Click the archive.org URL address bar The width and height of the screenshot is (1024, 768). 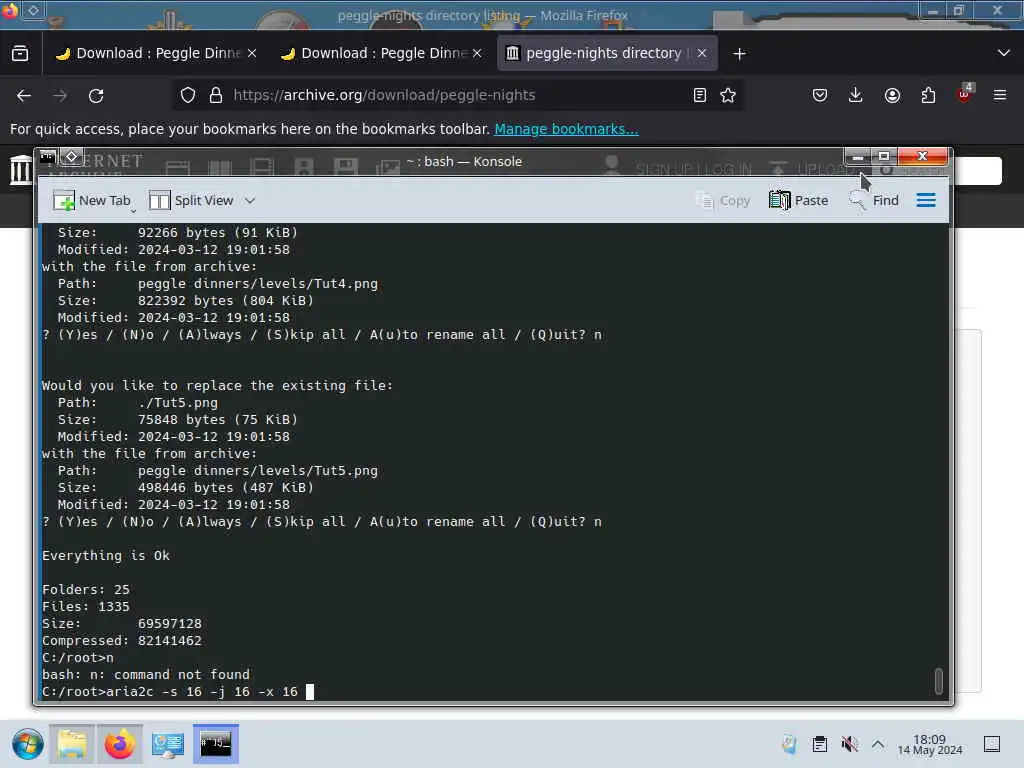457,95
